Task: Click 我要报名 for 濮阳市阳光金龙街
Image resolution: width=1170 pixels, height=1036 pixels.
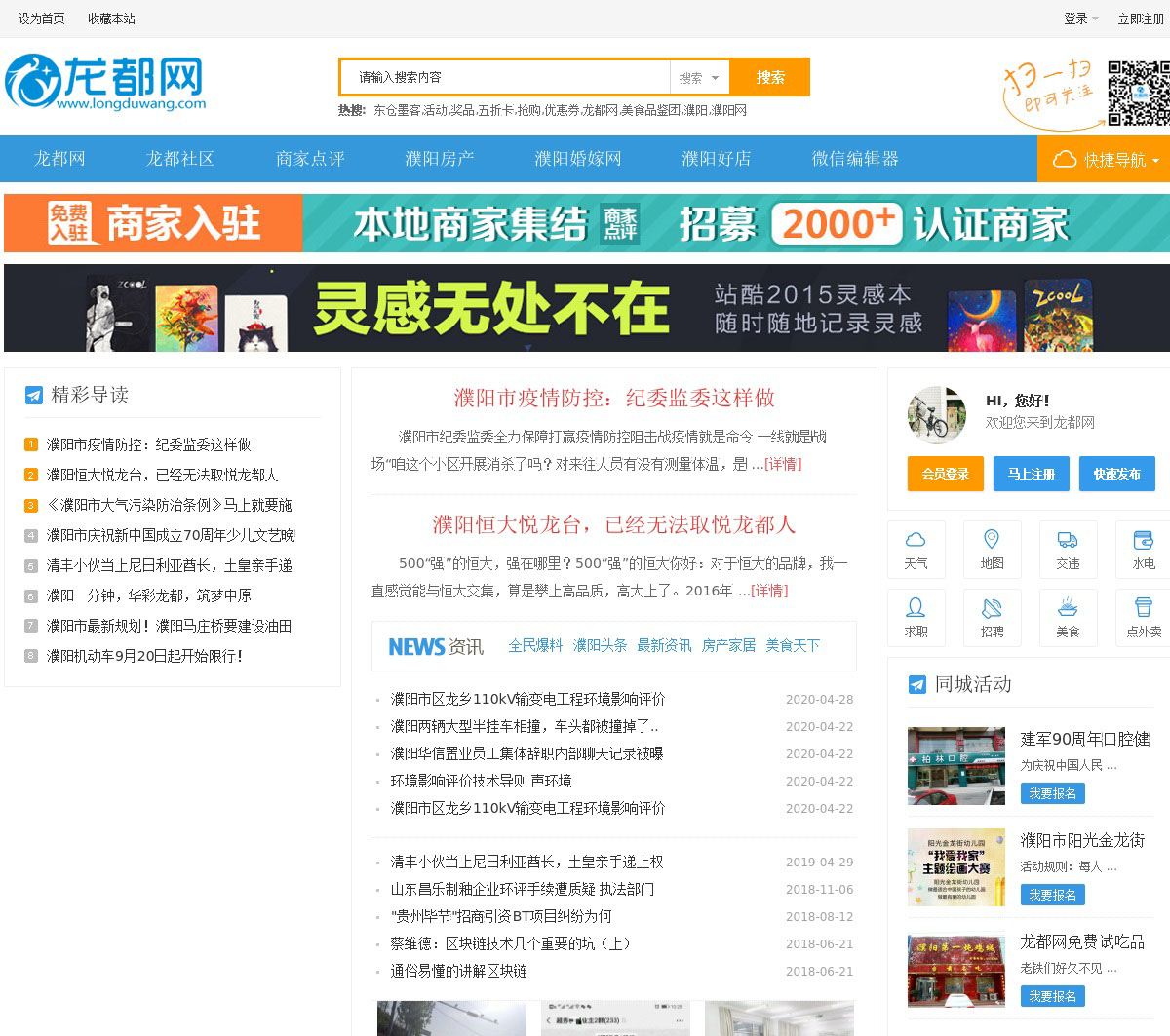Action: coord(1052,895)
